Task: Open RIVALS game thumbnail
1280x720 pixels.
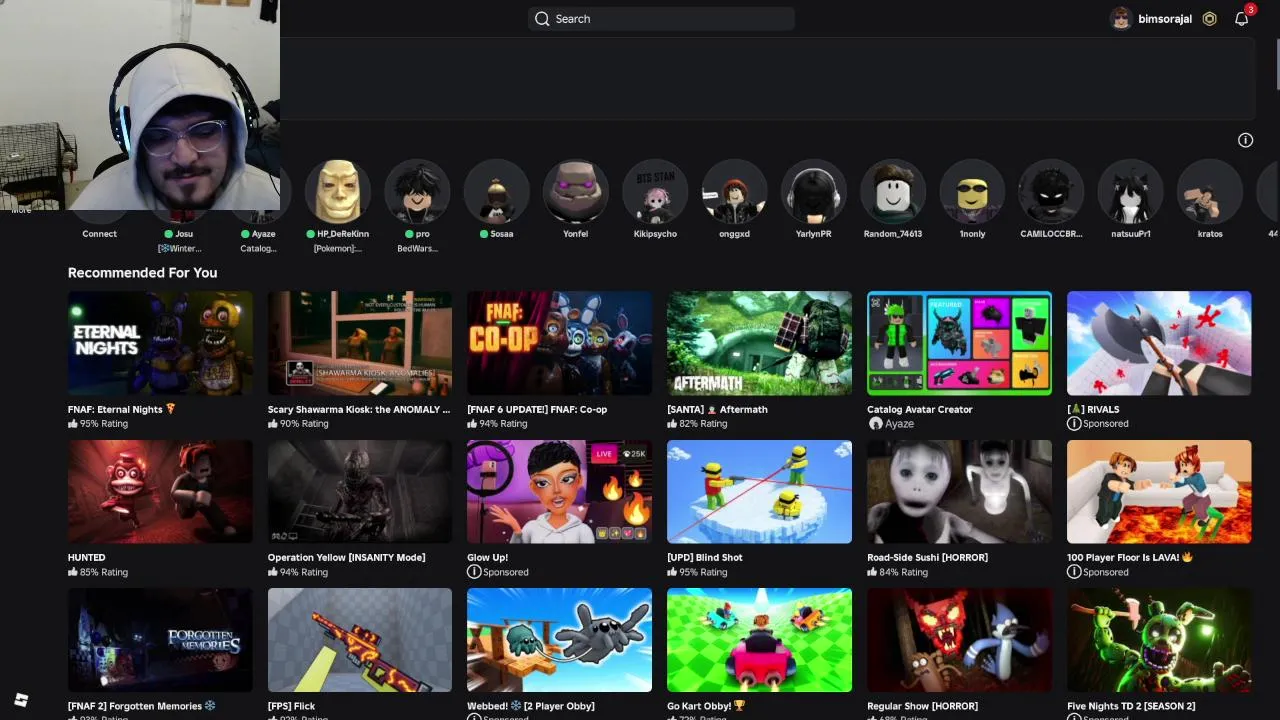Action: pyautogui.click(x=1159, y=343)
